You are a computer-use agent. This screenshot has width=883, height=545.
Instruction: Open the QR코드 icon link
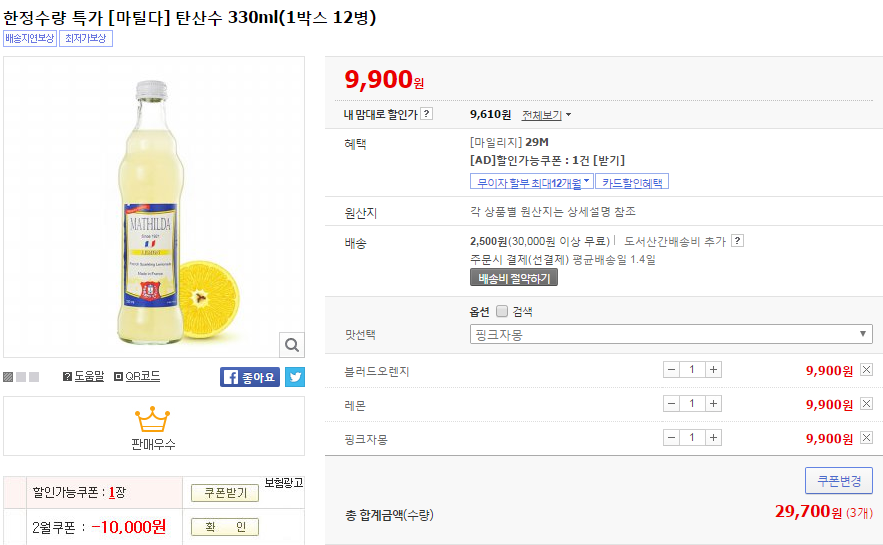tap(137, 377)
